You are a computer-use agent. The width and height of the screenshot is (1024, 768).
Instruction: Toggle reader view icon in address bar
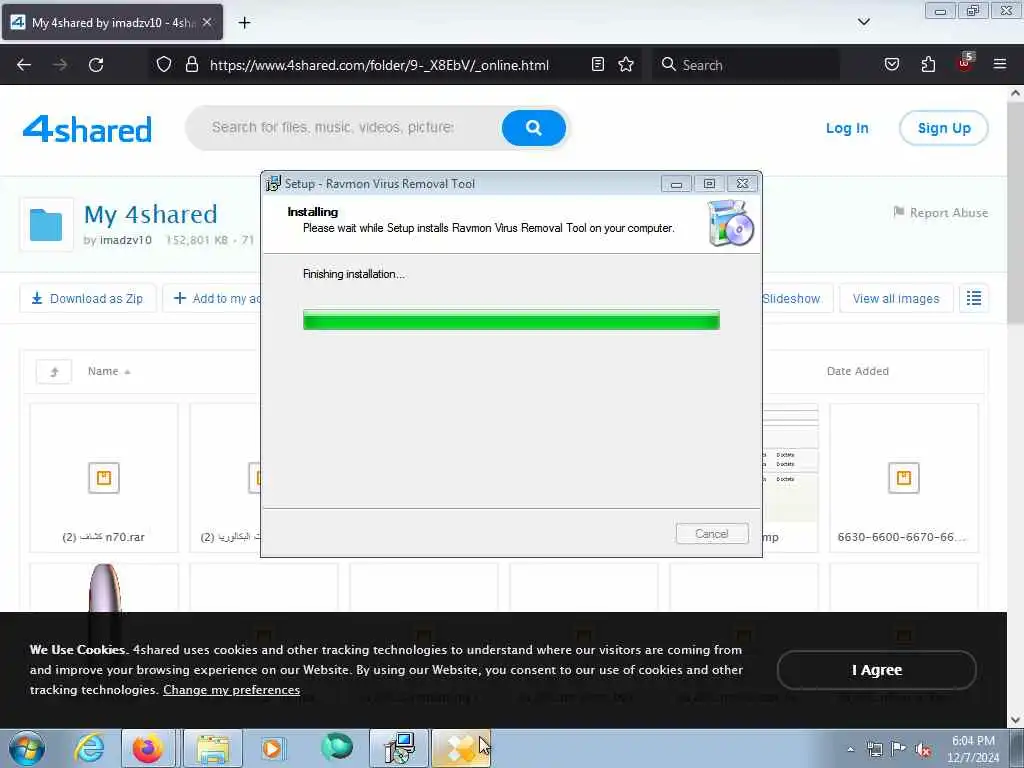598,64
